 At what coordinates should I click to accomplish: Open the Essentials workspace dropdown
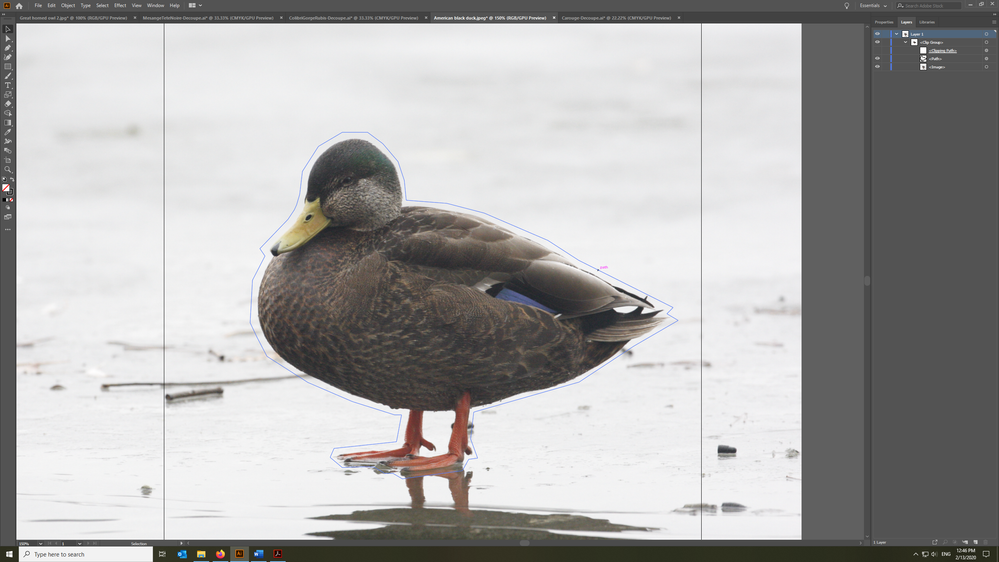click(873, 6)
